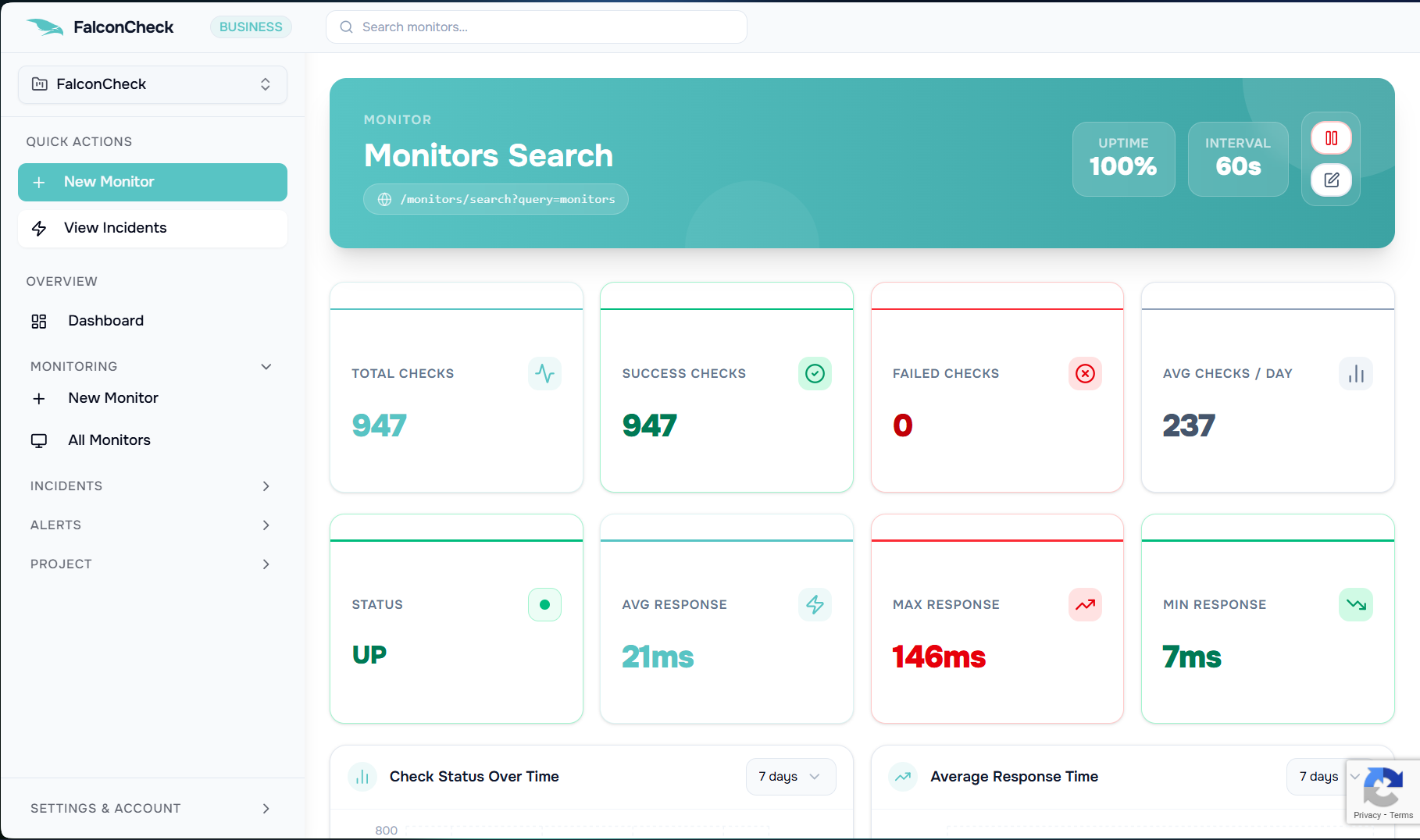Click the Average Response Time trend icon
Screen dimensions: 1420x840
[x=903, y=777]
